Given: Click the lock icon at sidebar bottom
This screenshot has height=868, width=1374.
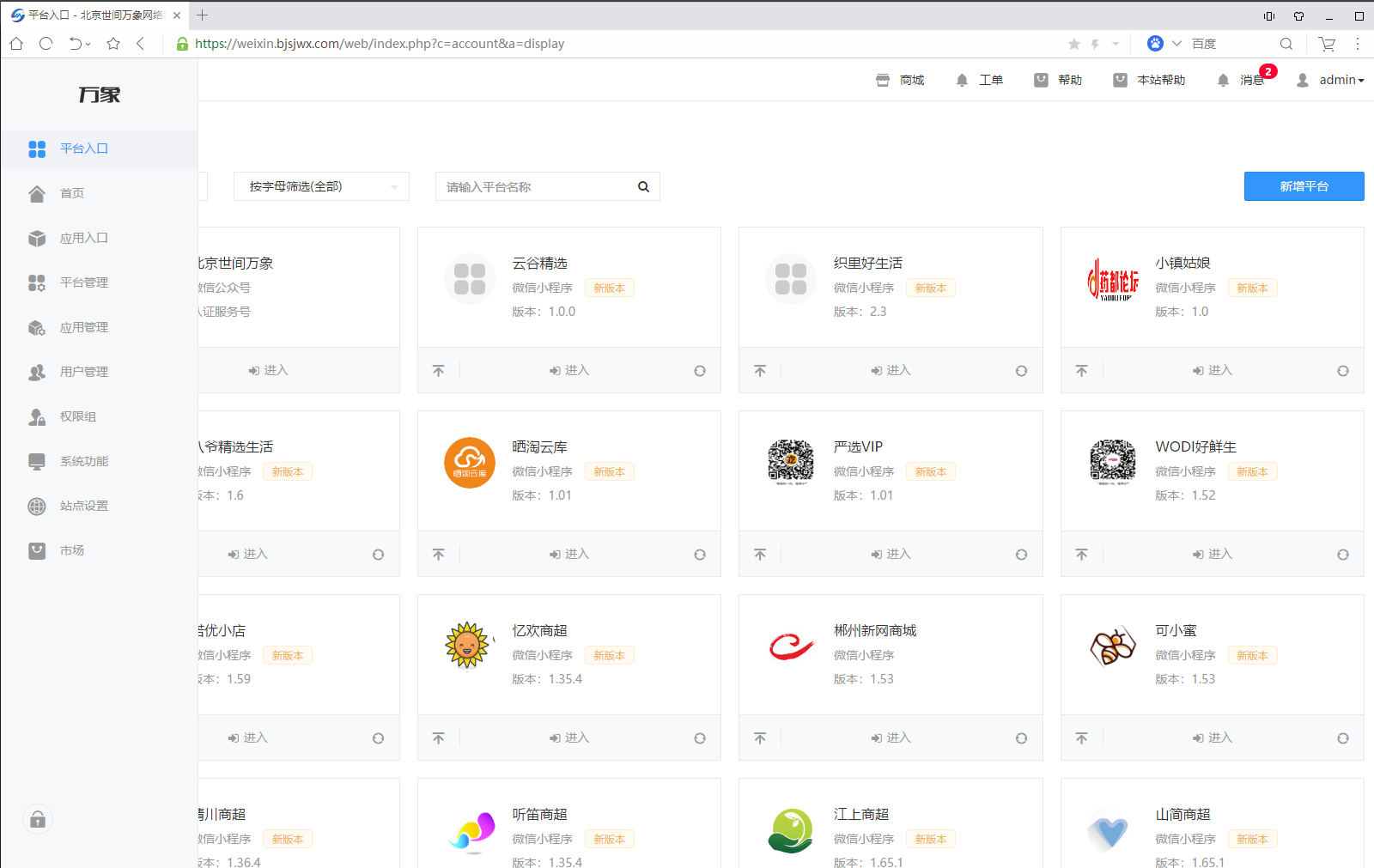Looking at the screenshot, I should [x=38, y=820].
